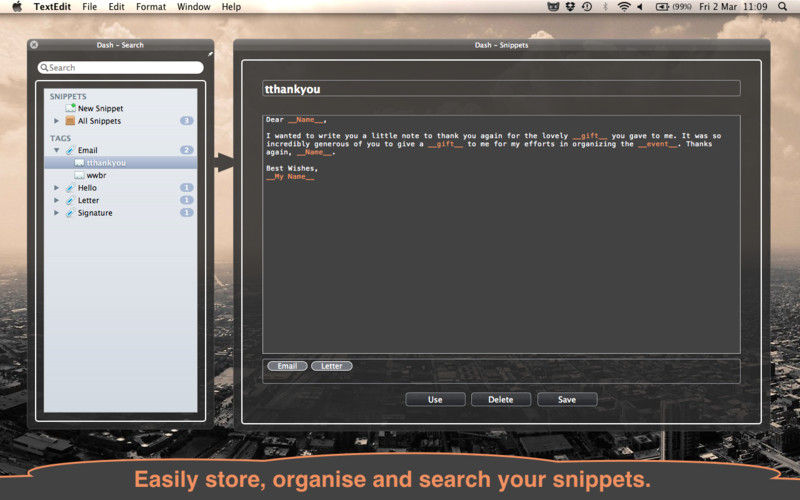Viewport: 800px width, 500px height.
Task: Open the Wi-Fi status menu
Action: pos(623,7)
